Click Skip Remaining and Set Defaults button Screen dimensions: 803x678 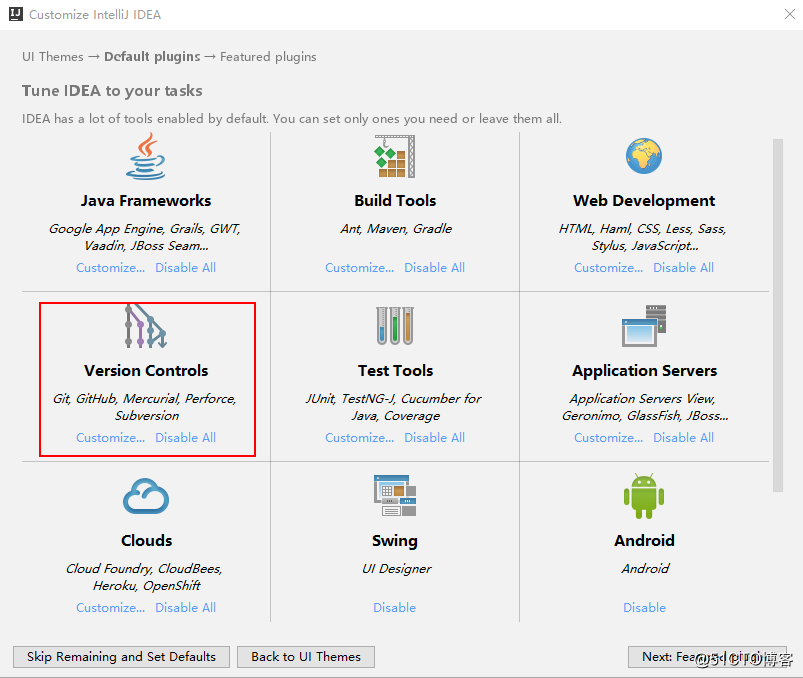pyautogui.click(x=121, y=656)
